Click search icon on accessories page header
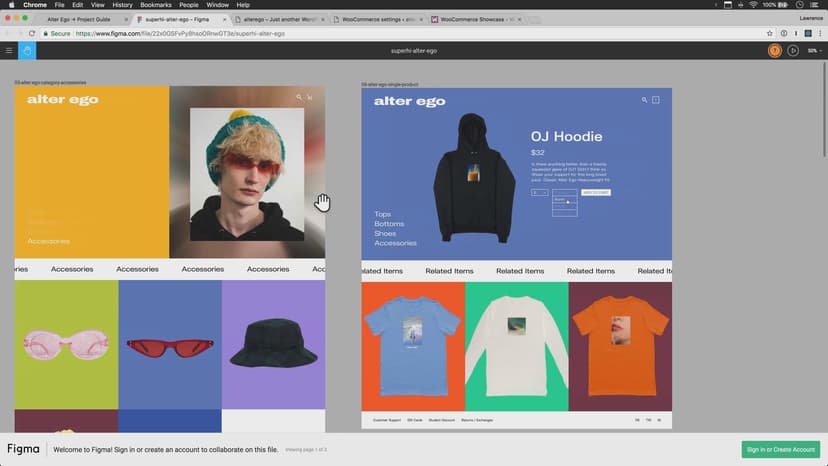828x466 pixels. (x=299, y=97)
